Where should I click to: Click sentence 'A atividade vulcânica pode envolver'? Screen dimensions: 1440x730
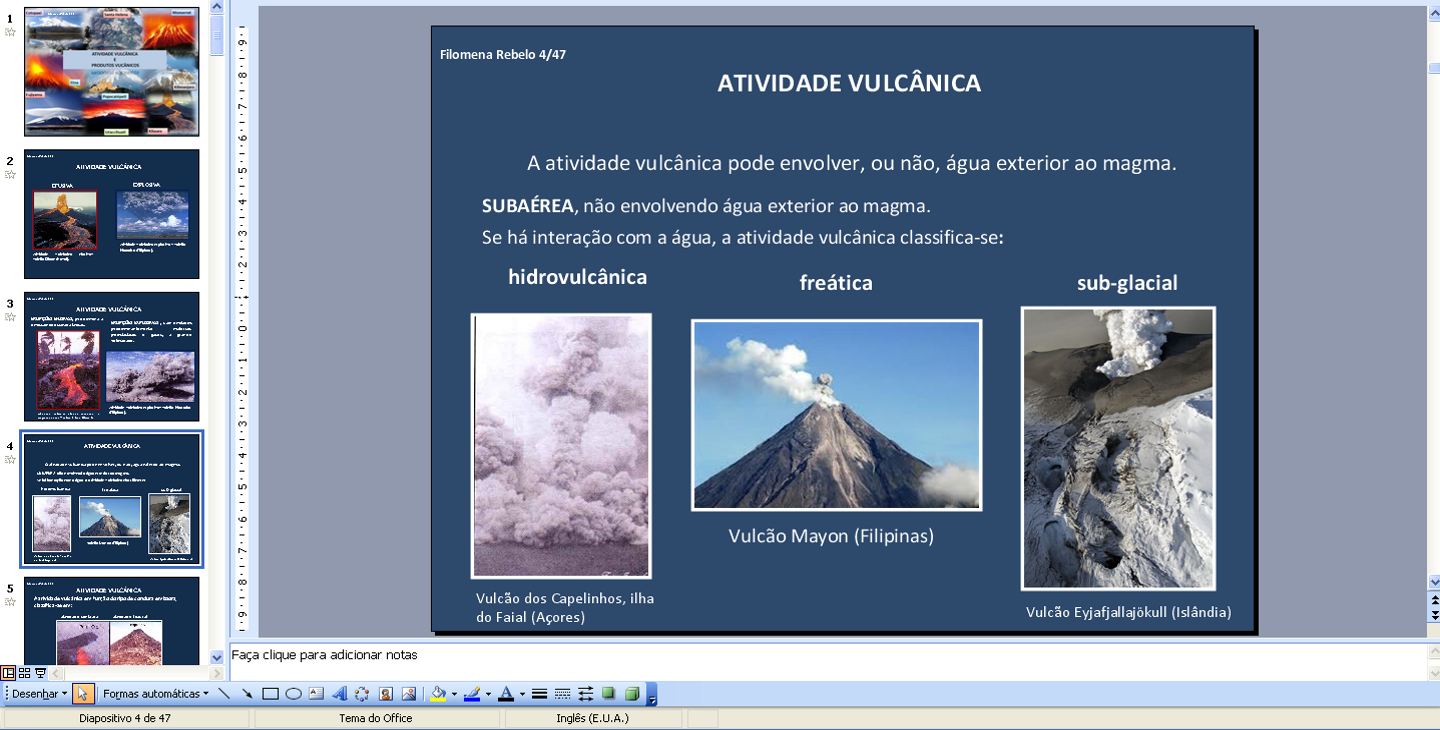pyautogui.click(x=852, y=163)
